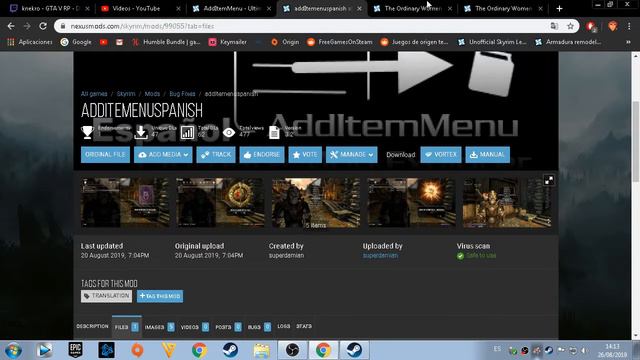Open the 'Unofficial Skyrim Le...' bookmark
The height and width of the screenshot is (360, 640).
click(492, 42)
